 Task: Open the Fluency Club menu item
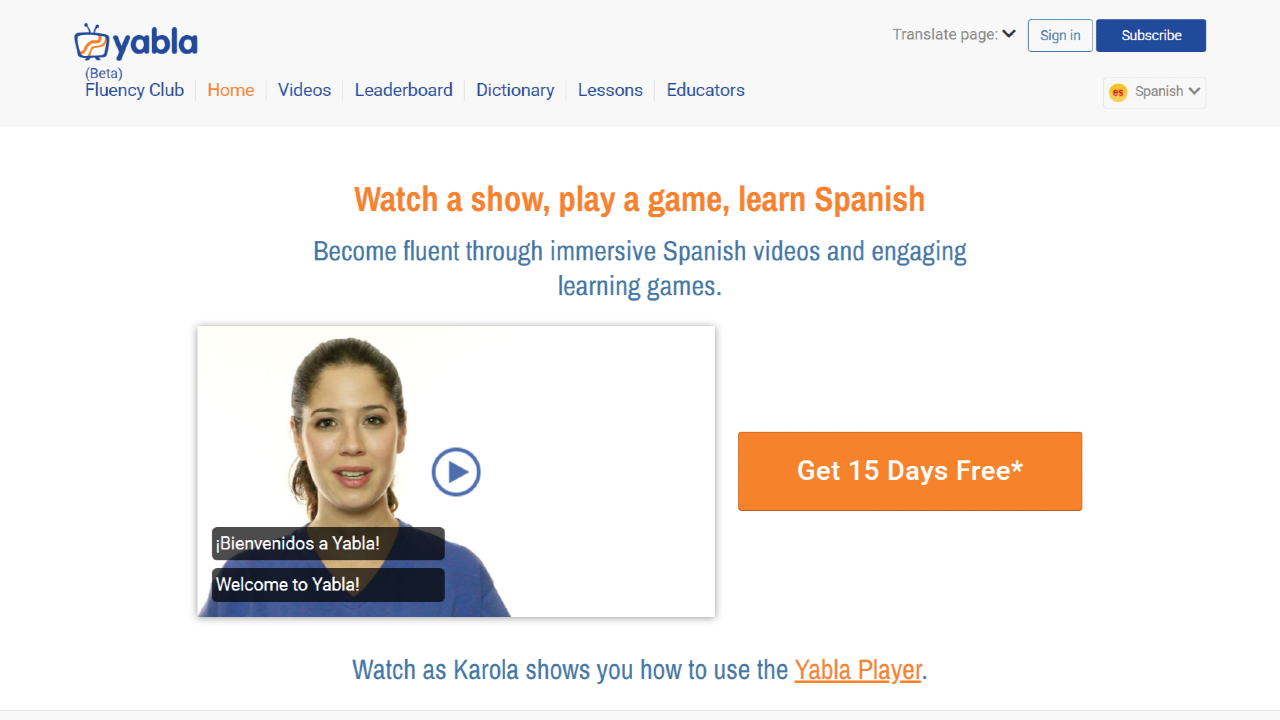point(135,90)
